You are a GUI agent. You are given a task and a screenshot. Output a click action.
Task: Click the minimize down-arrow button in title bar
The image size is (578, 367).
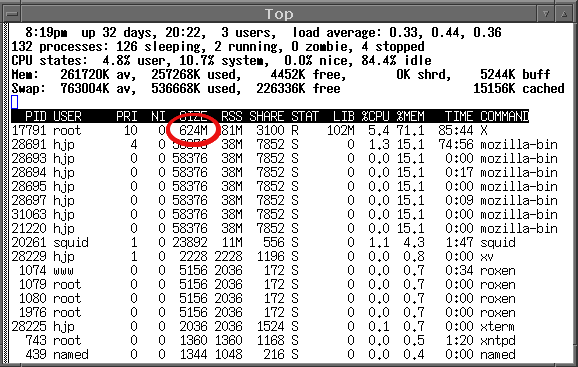coord(546,14)
